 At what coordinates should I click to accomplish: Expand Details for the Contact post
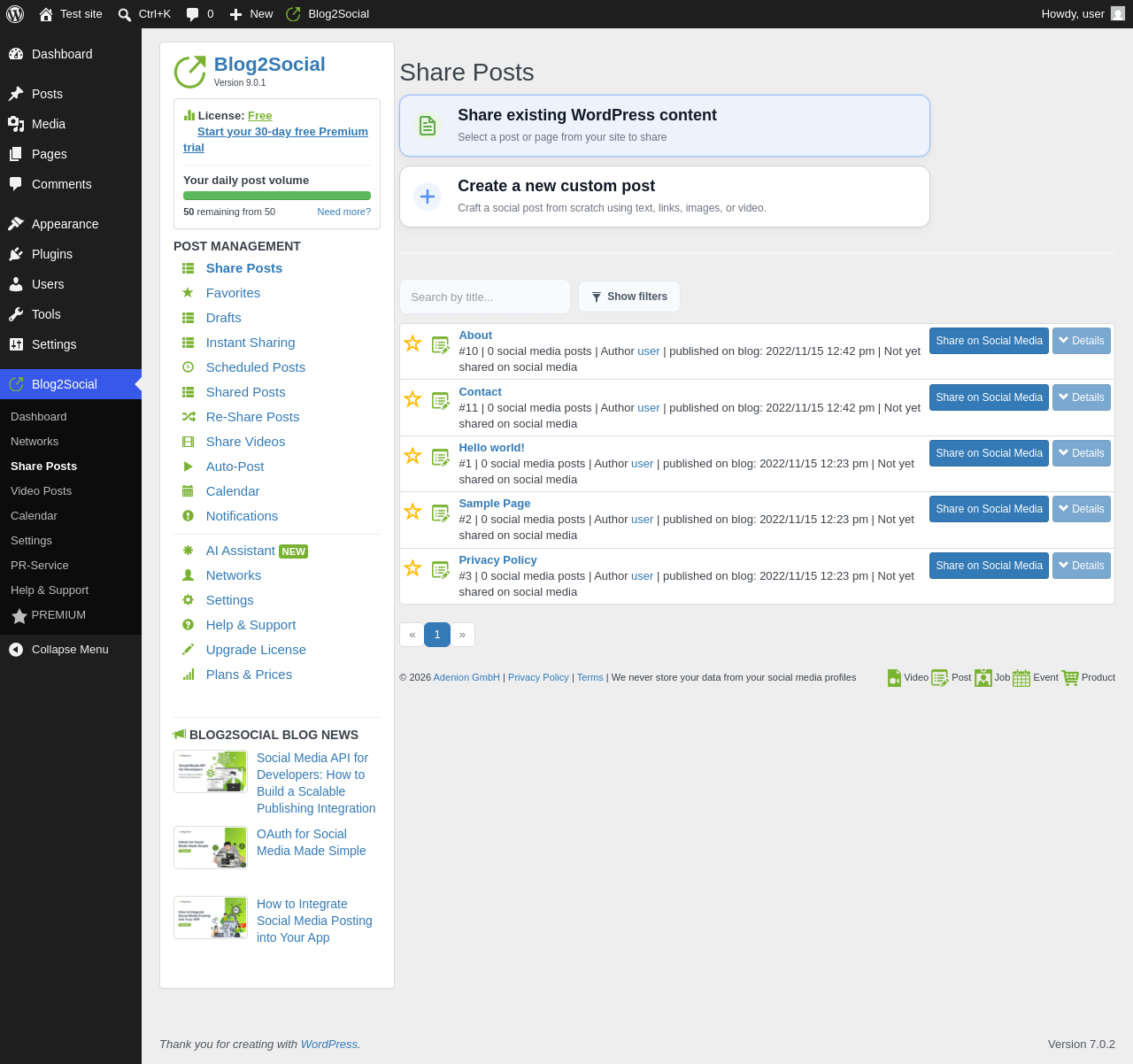tap(1082, 397)
